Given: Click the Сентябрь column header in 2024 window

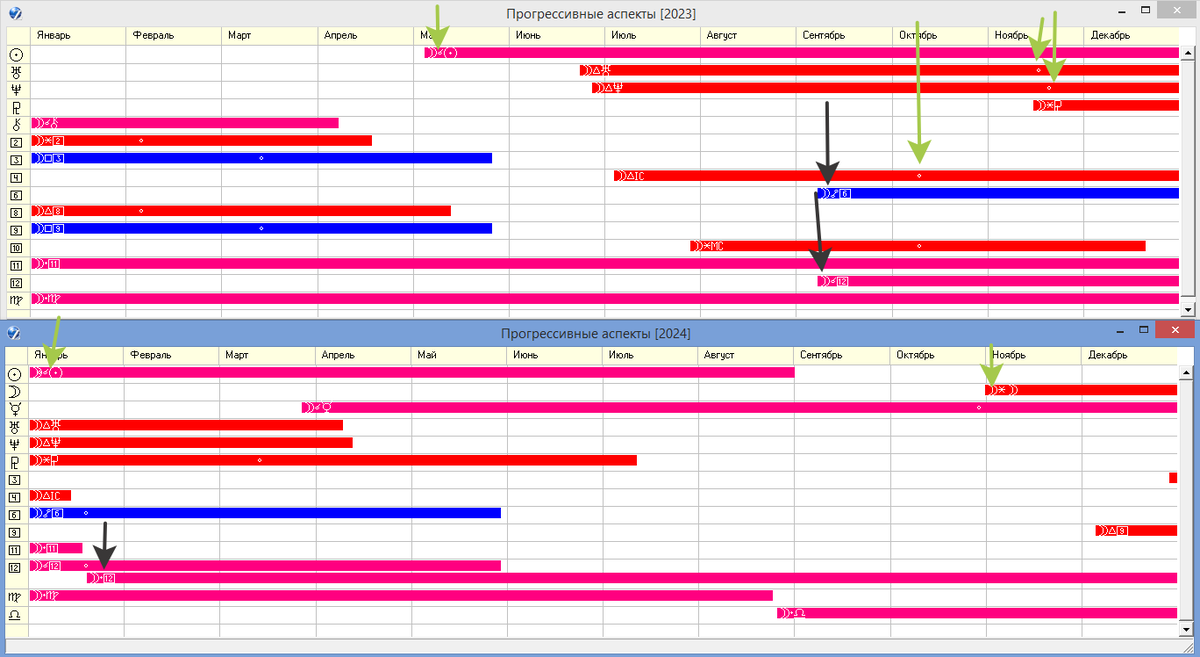Looking at the screenshot, I should coord(842,355).
